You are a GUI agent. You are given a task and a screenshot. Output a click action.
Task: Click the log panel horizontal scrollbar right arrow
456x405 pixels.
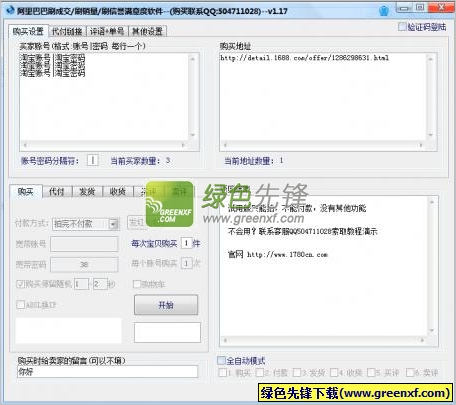[423, 340]
